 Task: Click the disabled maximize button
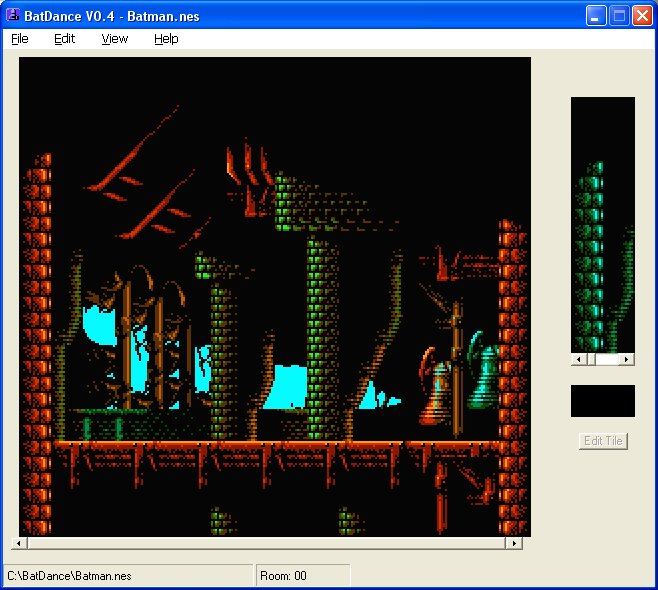619,16
